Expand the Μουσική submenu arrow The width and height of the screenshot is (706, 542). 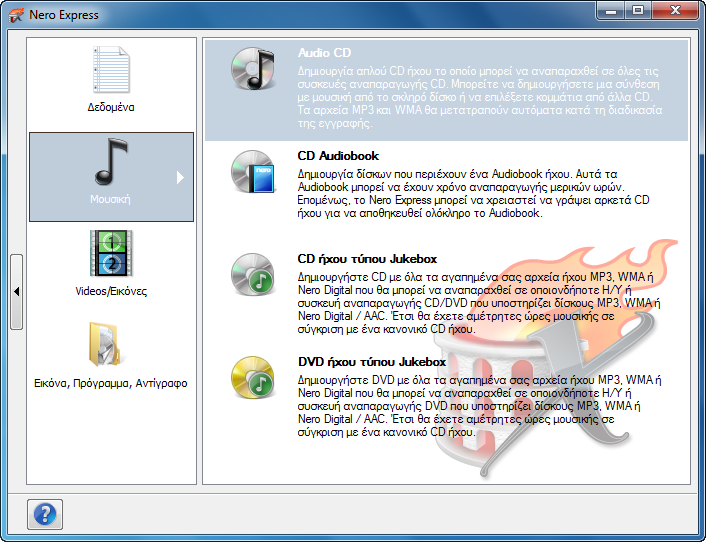(180, 177)
